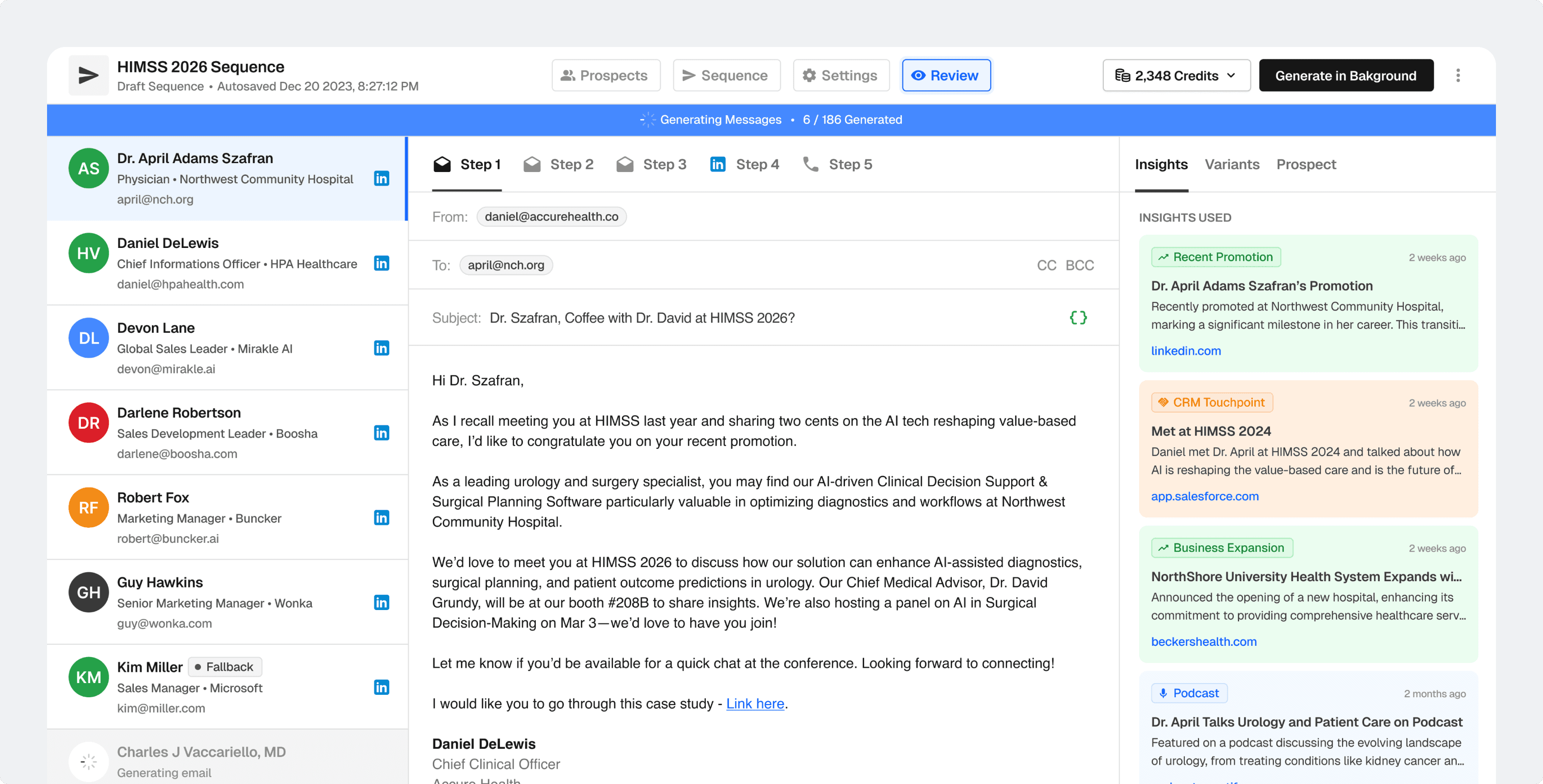Click Generate in Bakground button
Viewport: 1543px width, 784px height.
1346,75
